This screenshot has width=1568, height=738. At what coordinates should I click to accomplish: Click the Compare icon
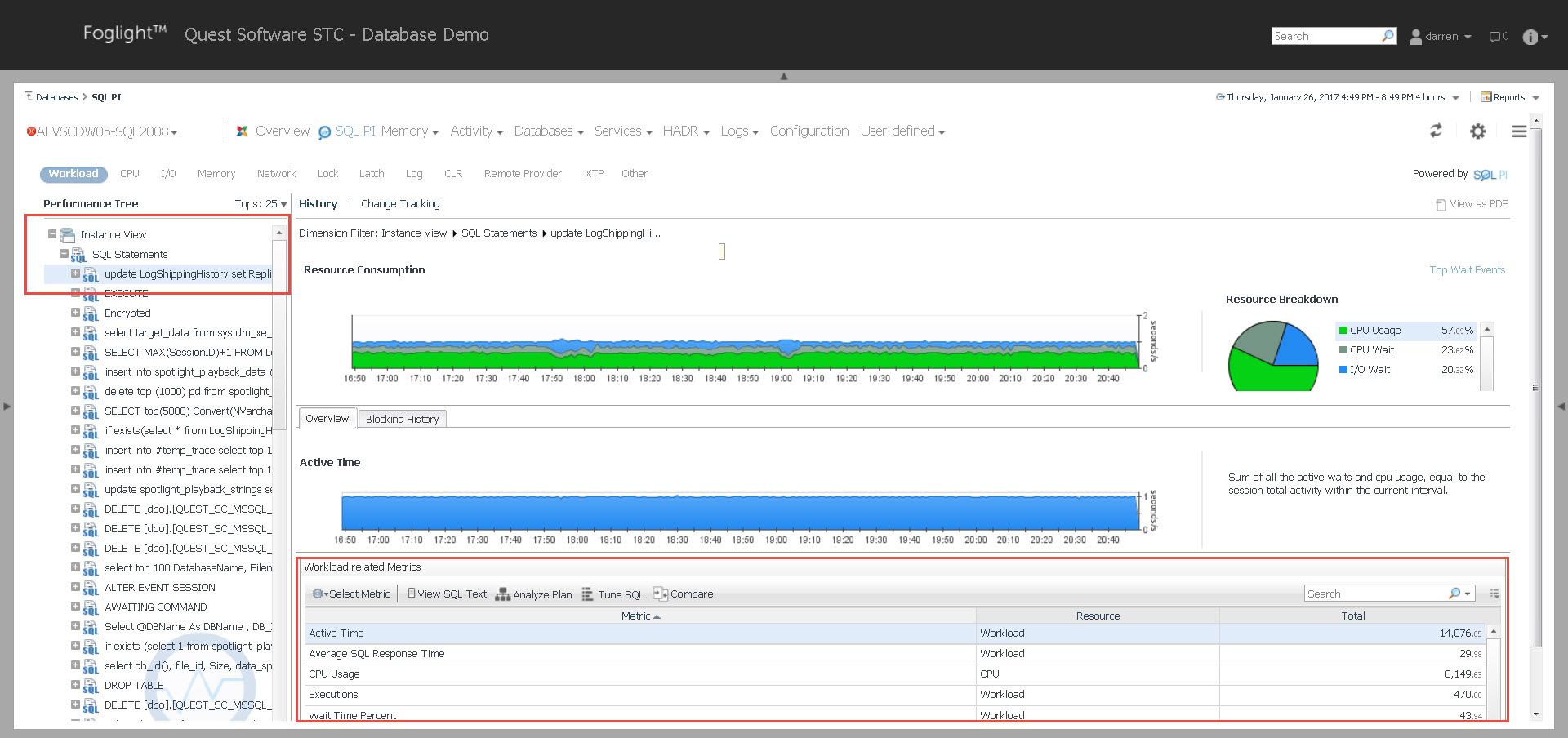(661, 594)
